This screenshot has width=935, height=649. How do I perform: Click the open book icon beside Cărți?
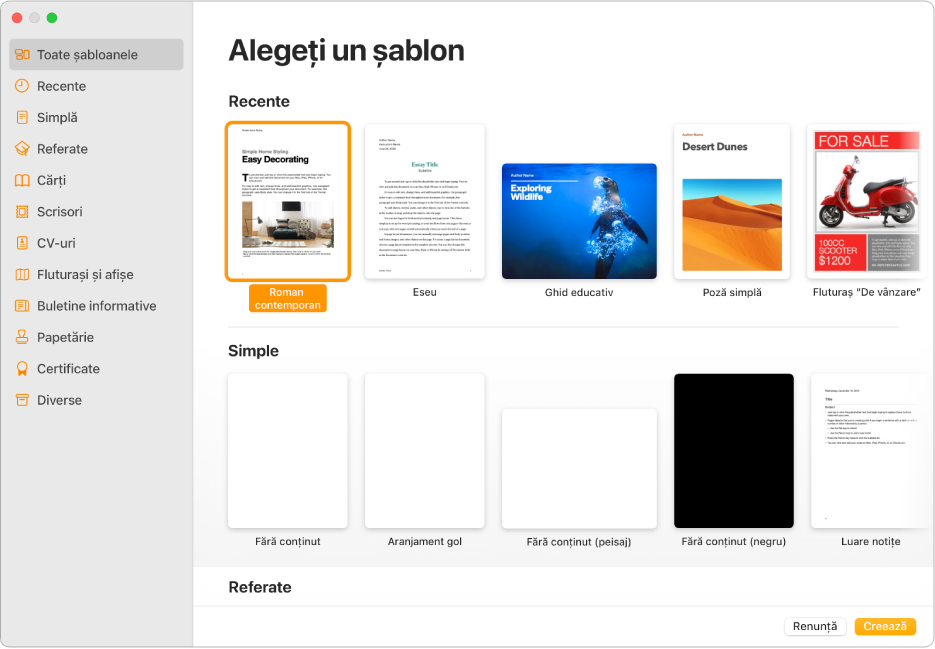coord(22,180)
